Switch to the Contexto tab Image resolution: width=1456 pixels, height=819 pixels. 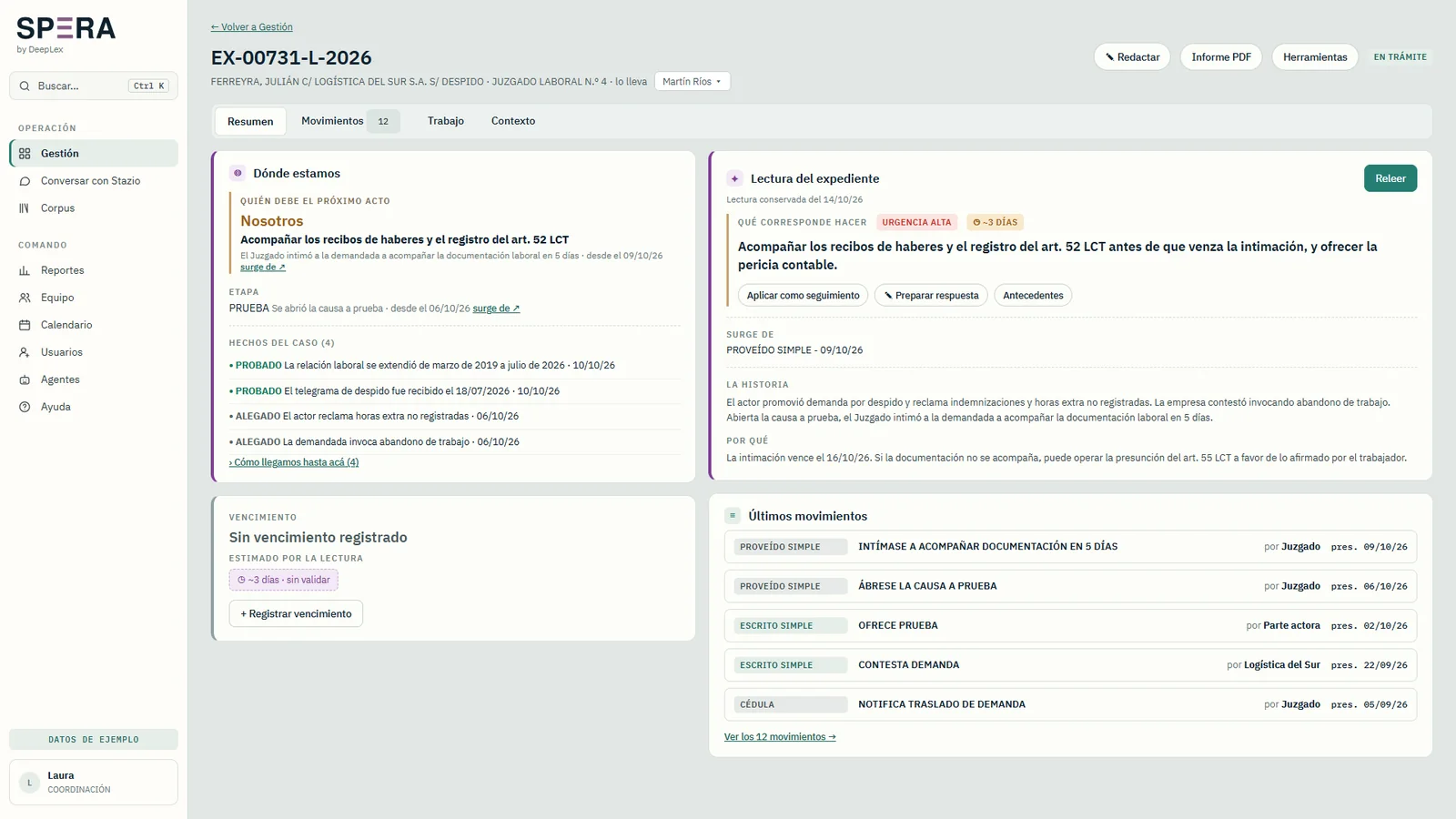tap(513, 121)
